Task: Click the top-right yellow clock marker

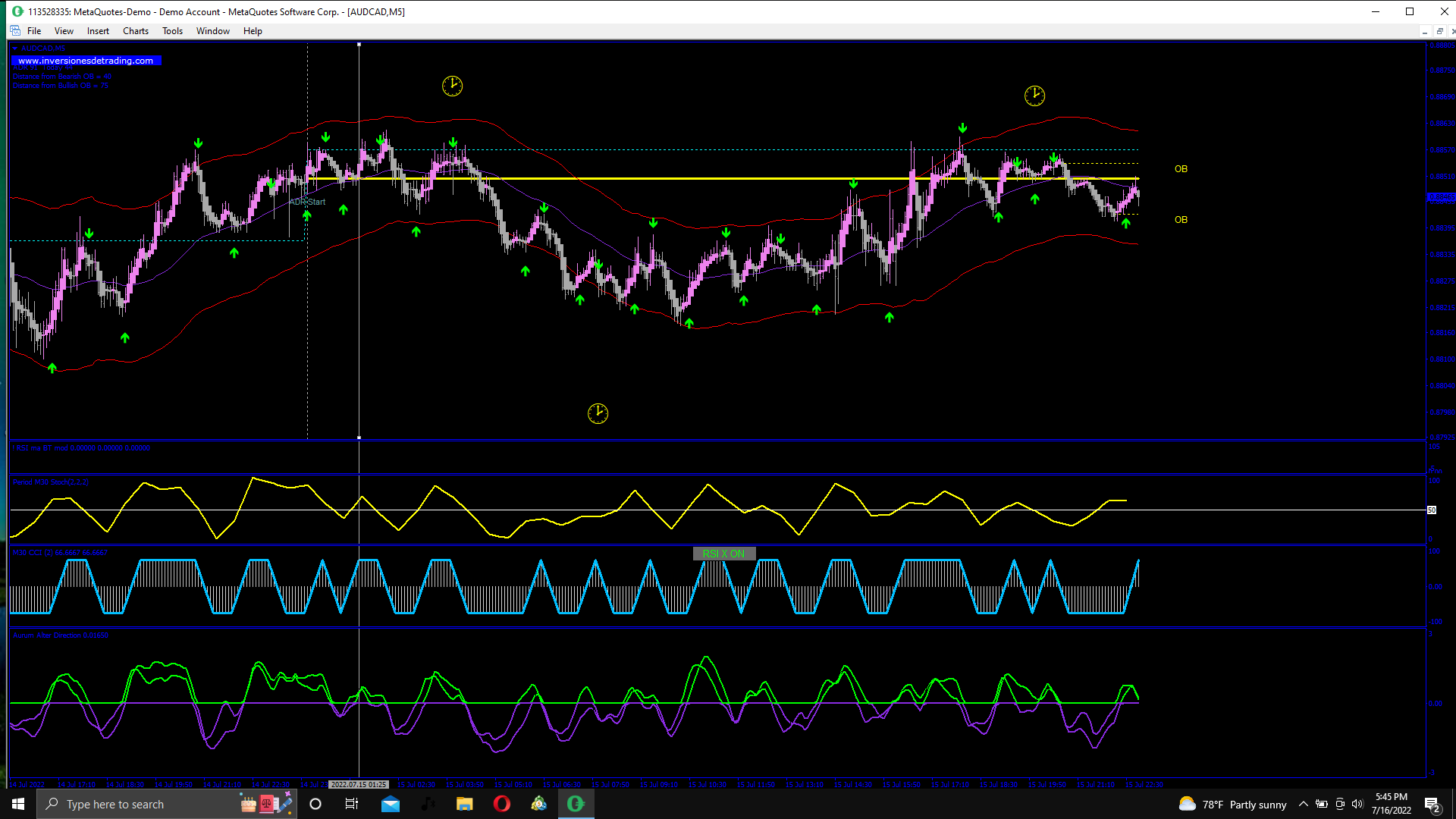Action: pos(1034,96)
